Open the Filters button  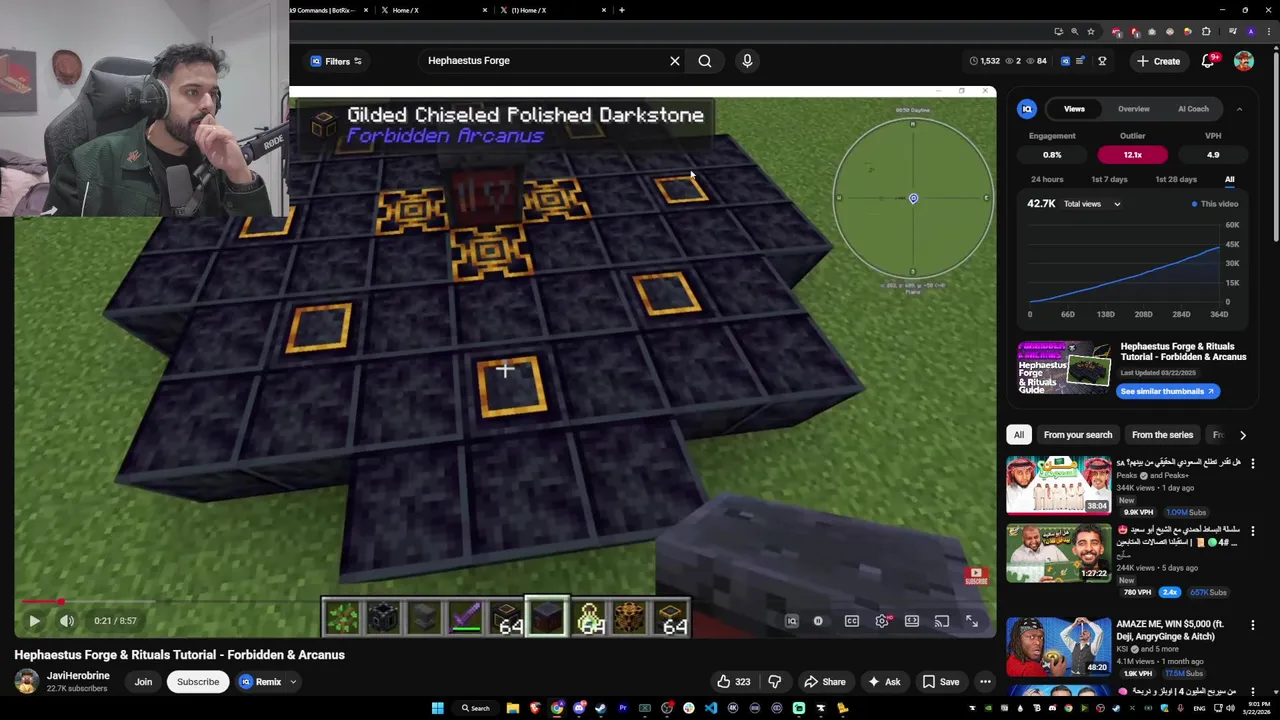[337, 61]
